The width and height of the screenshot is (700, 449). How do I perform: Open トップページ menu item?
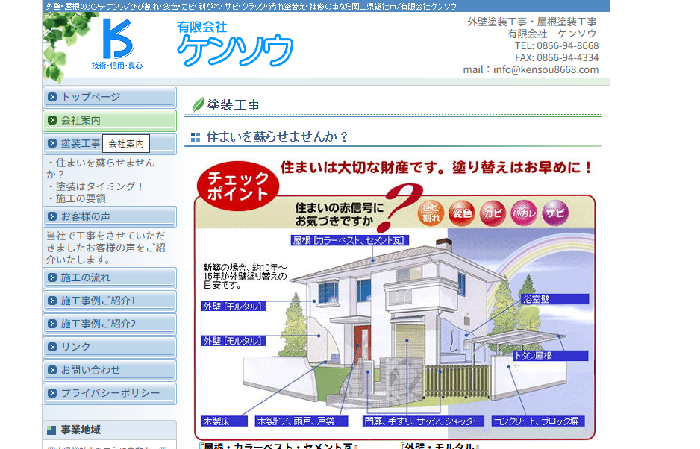[x=110, y=97]
